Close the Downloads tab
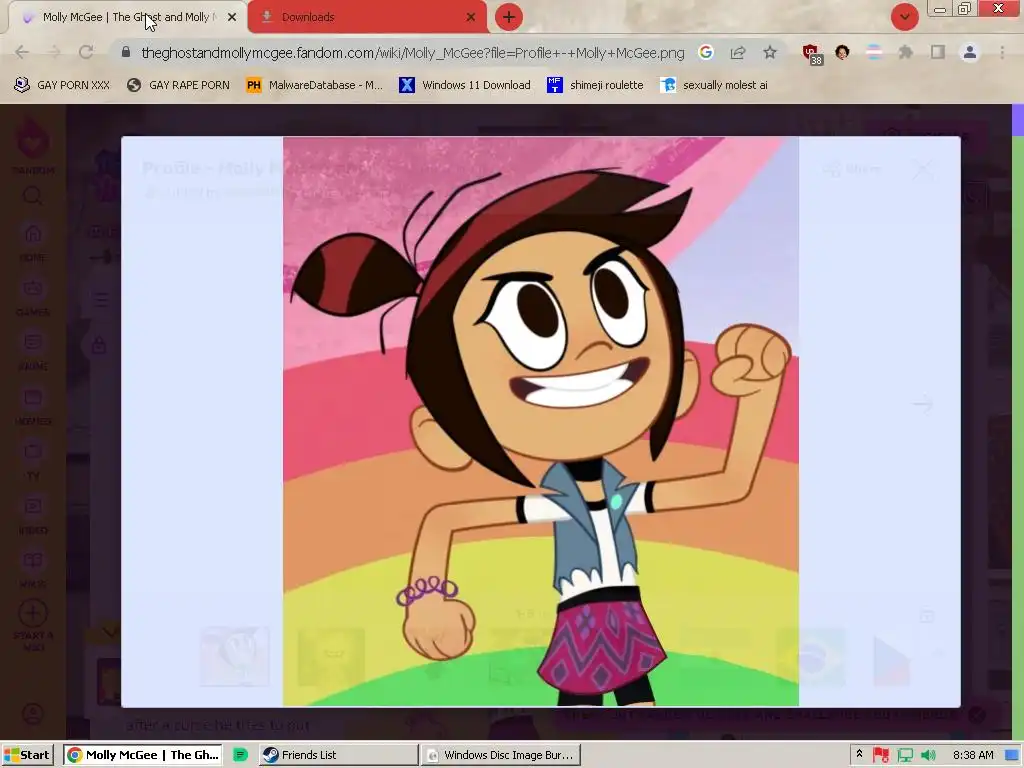 [471, 17]
